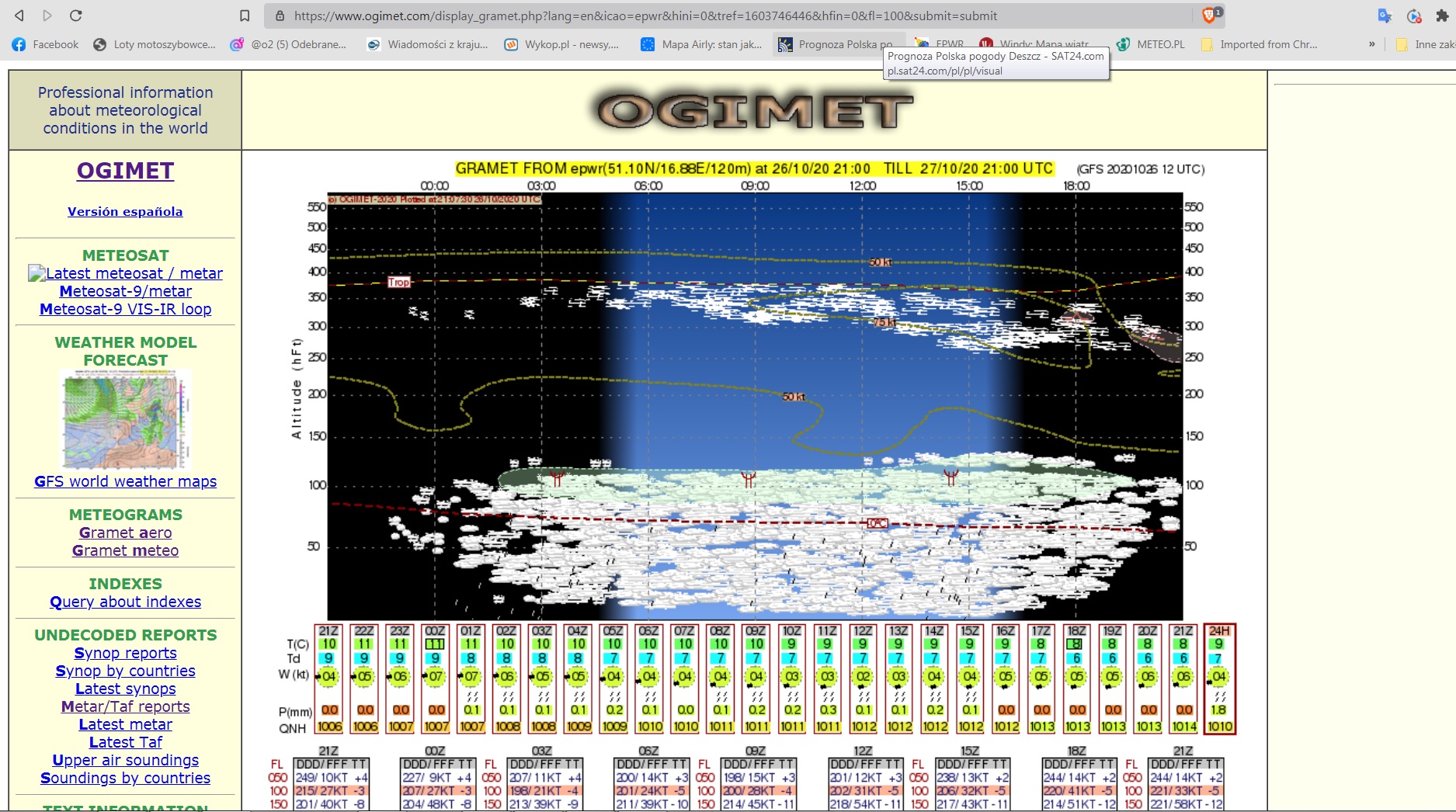Open the extensions puzzle icon

coord(1442,16)
